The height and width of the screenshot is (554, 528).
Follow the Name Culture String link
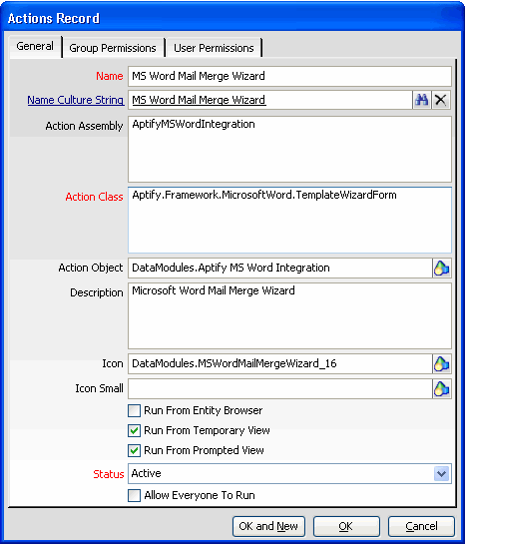76,100
